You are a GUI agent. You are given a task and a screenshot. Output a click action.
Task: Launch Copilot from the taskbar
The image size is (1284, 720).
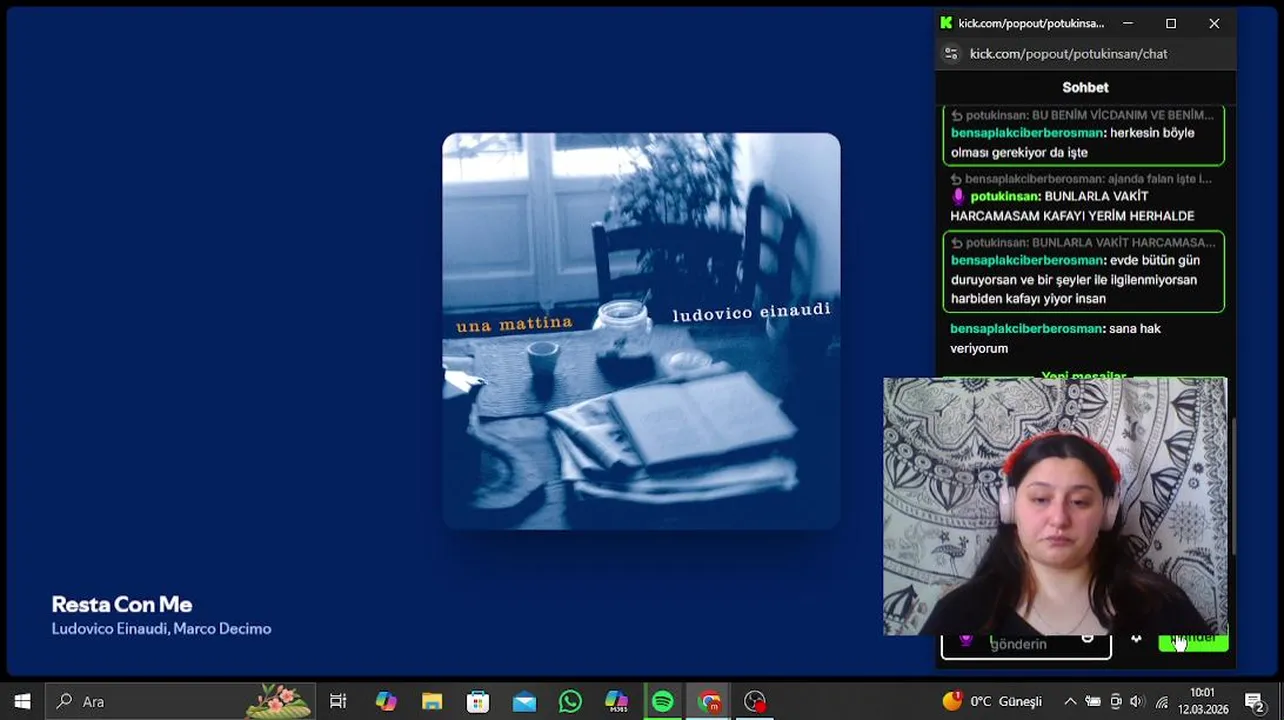pos(386,701)
